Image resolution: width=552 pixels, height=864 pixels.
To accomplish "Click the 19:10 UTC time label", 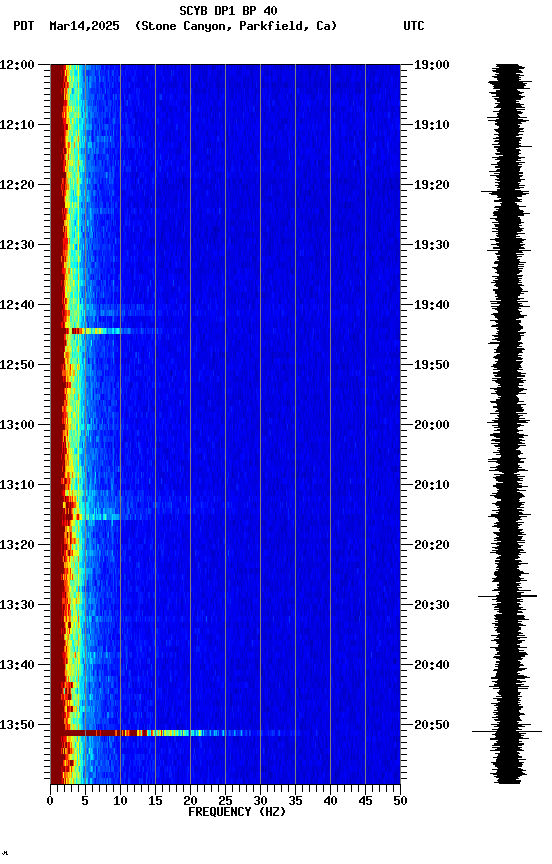I will (x=432, y=125).
